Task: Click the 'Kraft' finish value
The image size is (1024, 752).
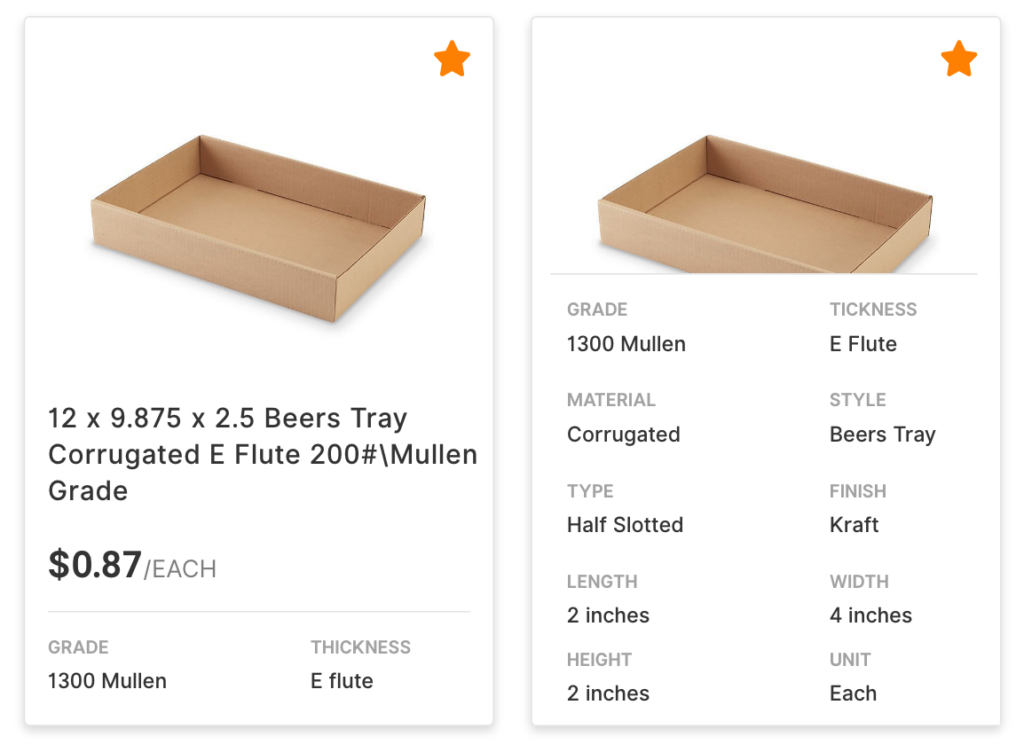Action: pyautogui.click(x=854, y=525)
